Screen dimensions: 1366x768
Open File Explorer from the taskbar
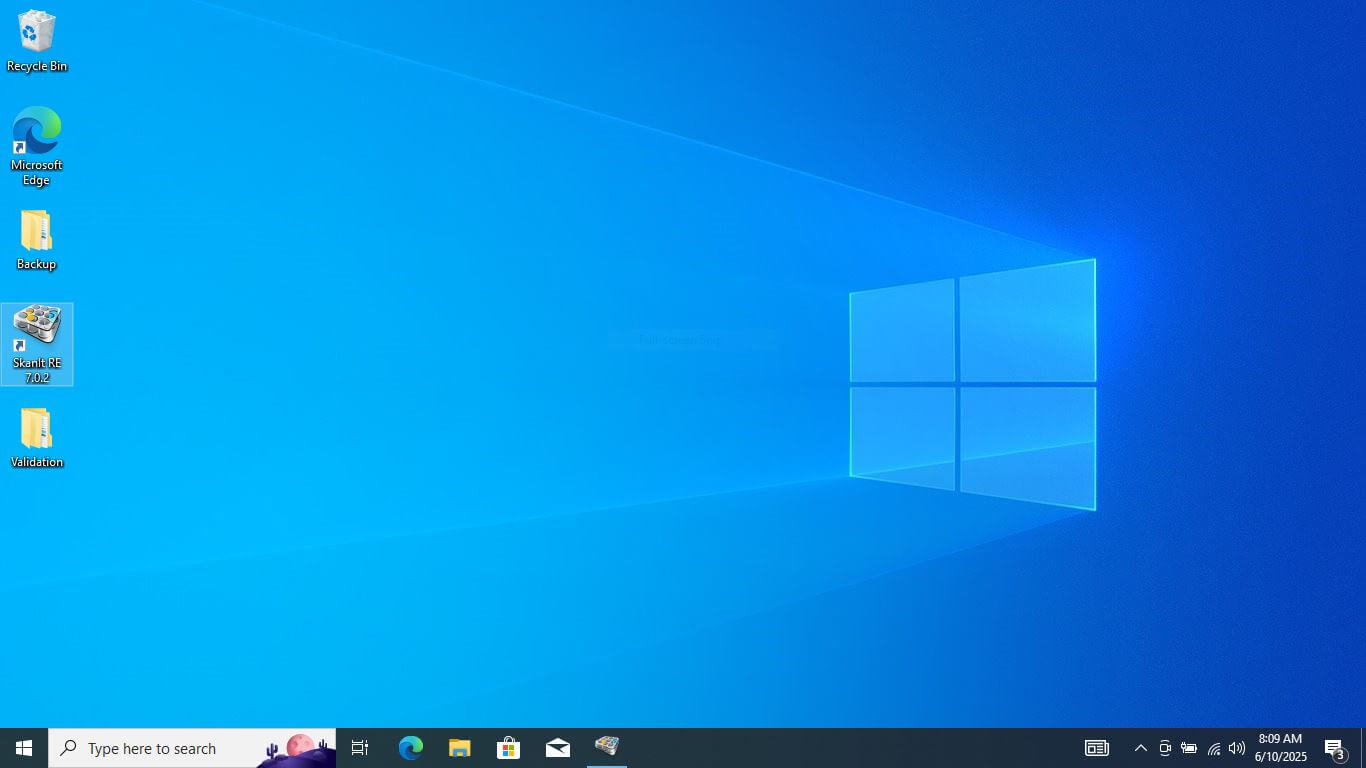[459, 747]
